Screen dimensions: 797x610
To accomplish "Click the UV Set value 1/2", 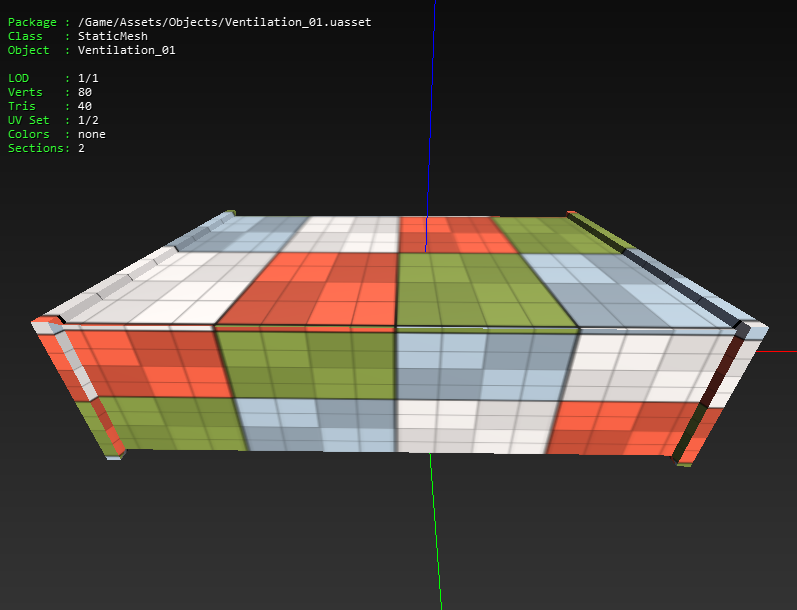I will (88, 120).
